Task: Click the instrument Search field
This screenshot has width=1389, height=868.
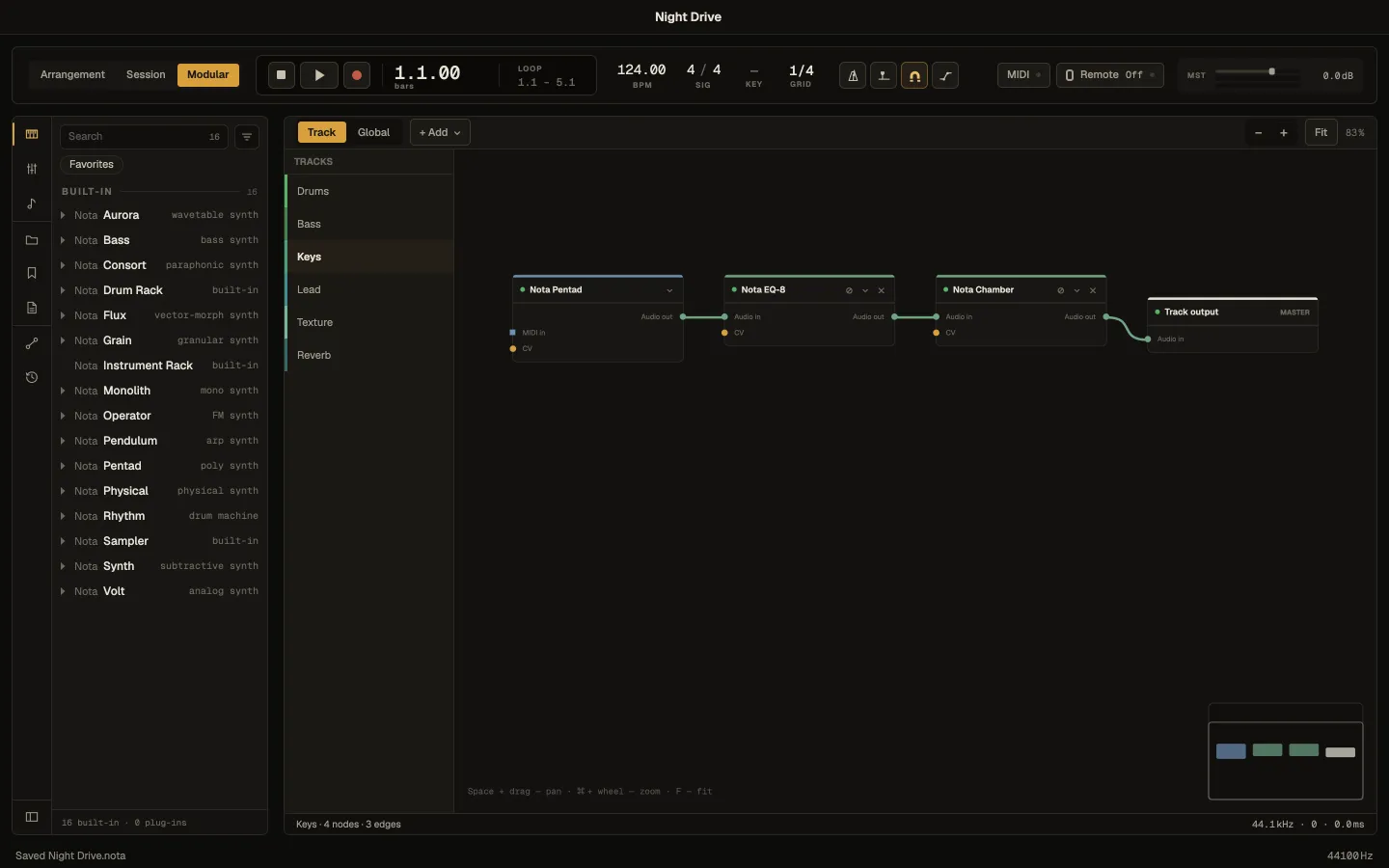Action: (x=144, y=137)
